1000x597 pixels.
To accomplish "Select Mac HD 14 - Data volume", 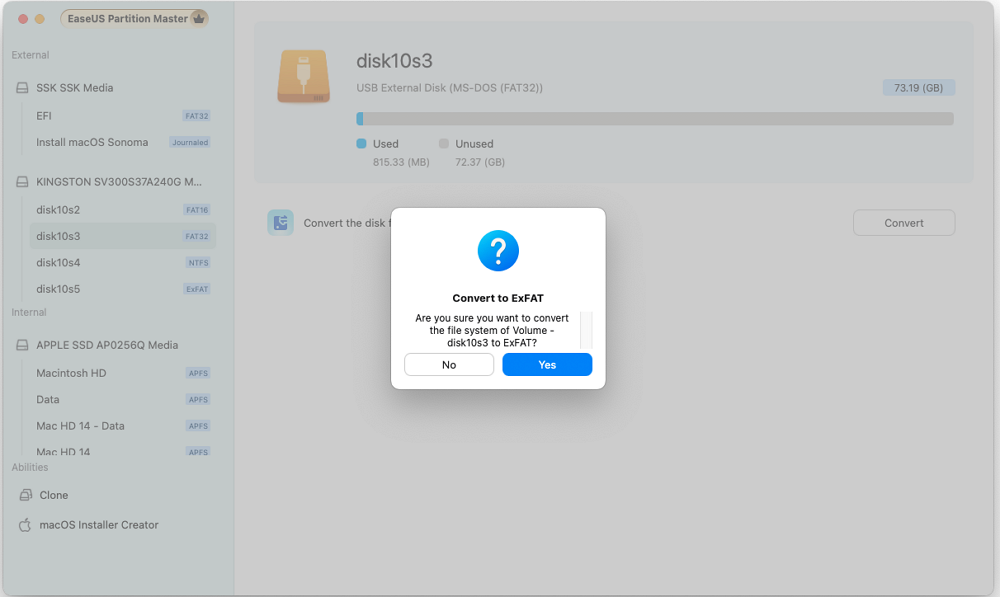I will 122,426.
